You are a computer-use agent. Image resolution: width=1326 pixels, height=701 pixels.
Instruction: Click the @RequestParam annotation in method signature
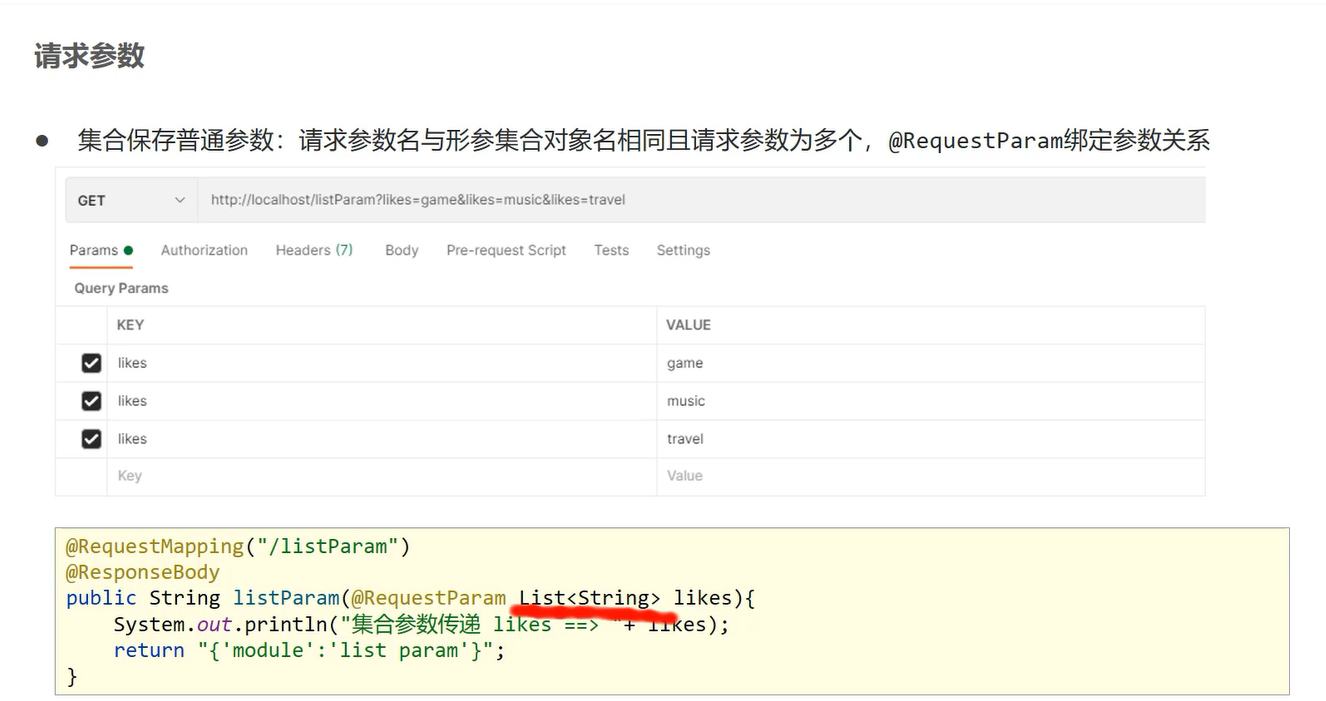pos(428,598)
